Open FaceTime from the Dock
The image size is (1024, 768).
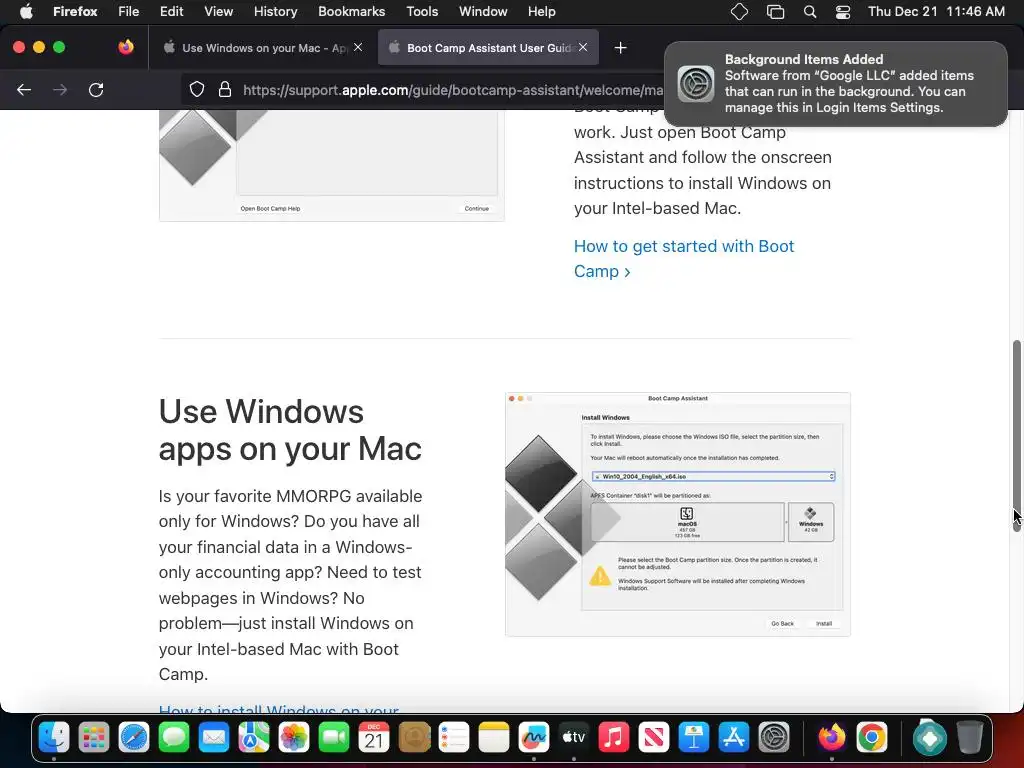334,738
